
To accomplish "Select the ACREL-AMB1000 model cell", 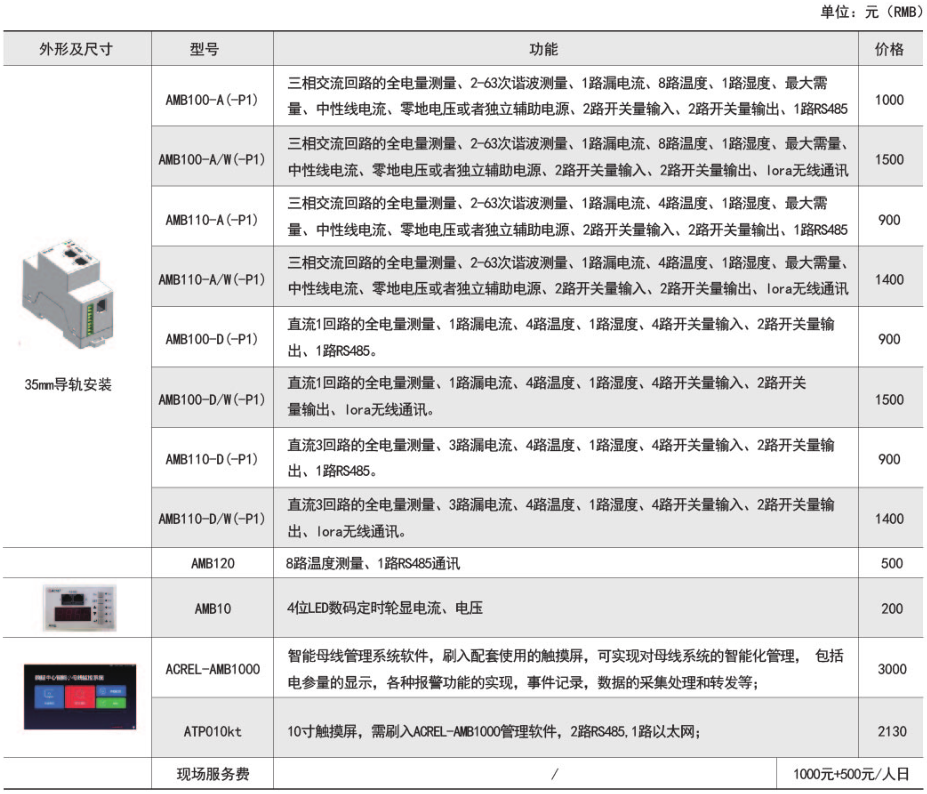I will [212, 668].
